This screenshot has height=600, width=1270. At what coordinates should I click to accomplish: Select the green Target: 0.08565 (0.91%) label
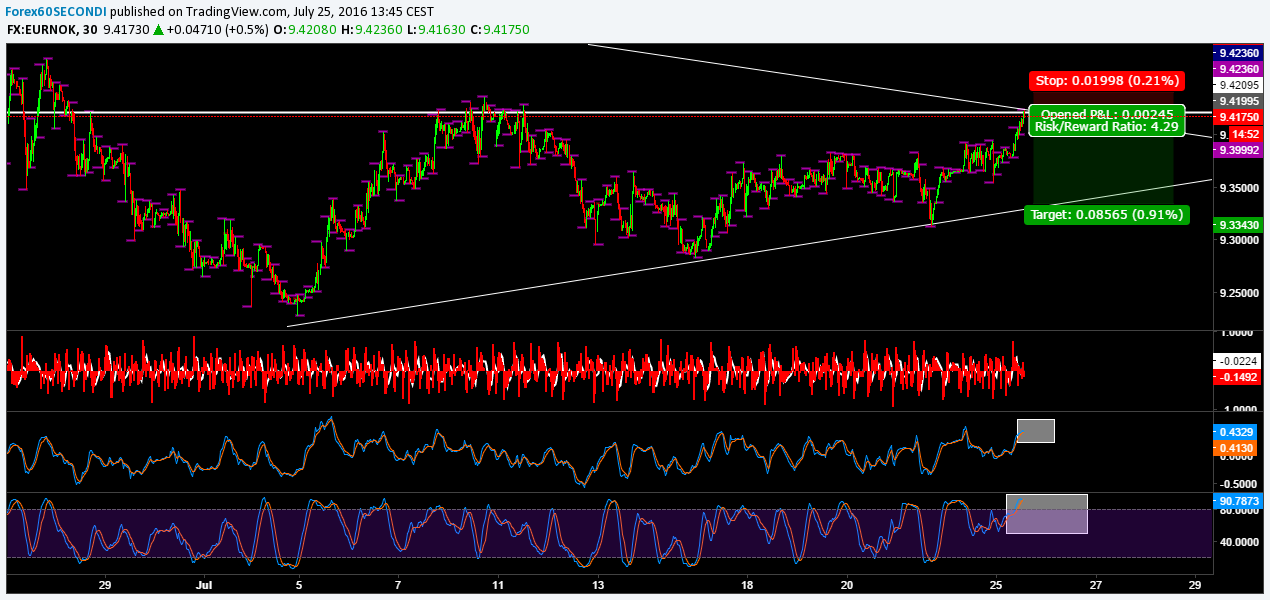(x=1106, y=214)
